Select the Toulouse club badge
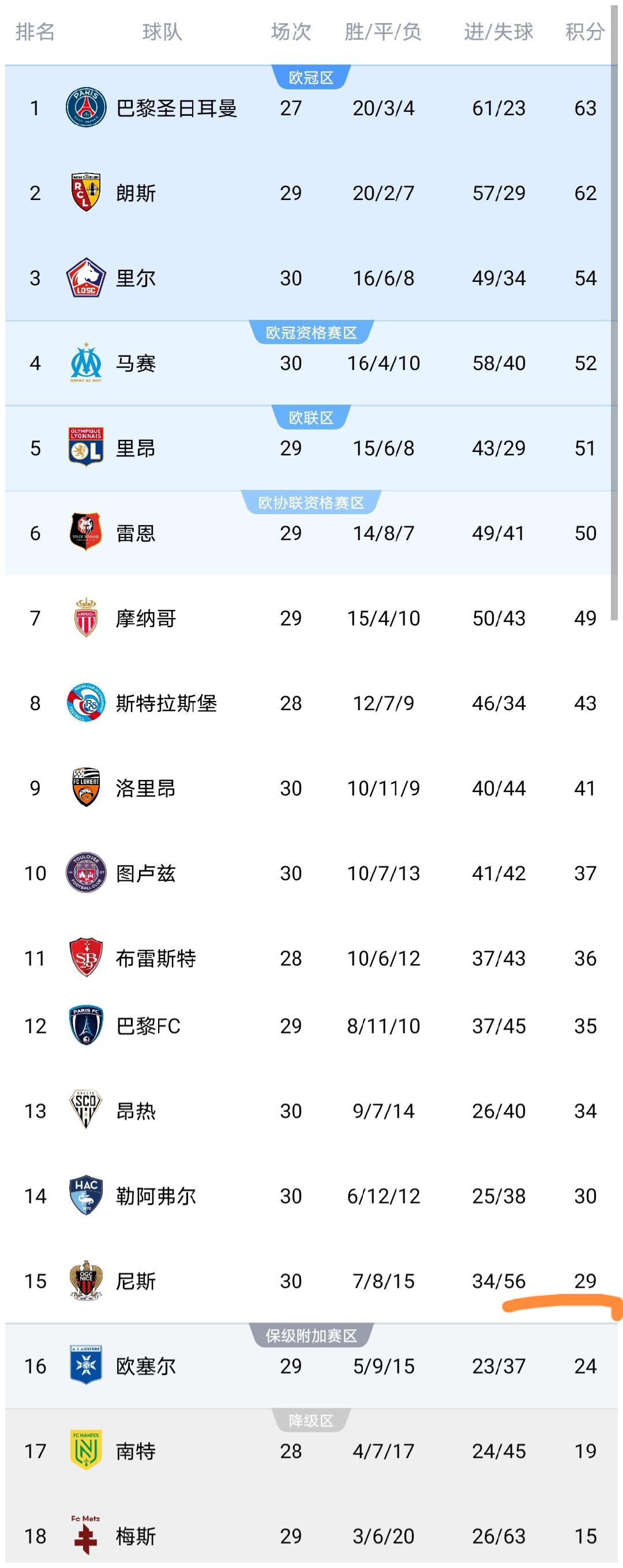 [x=86, y=873]
